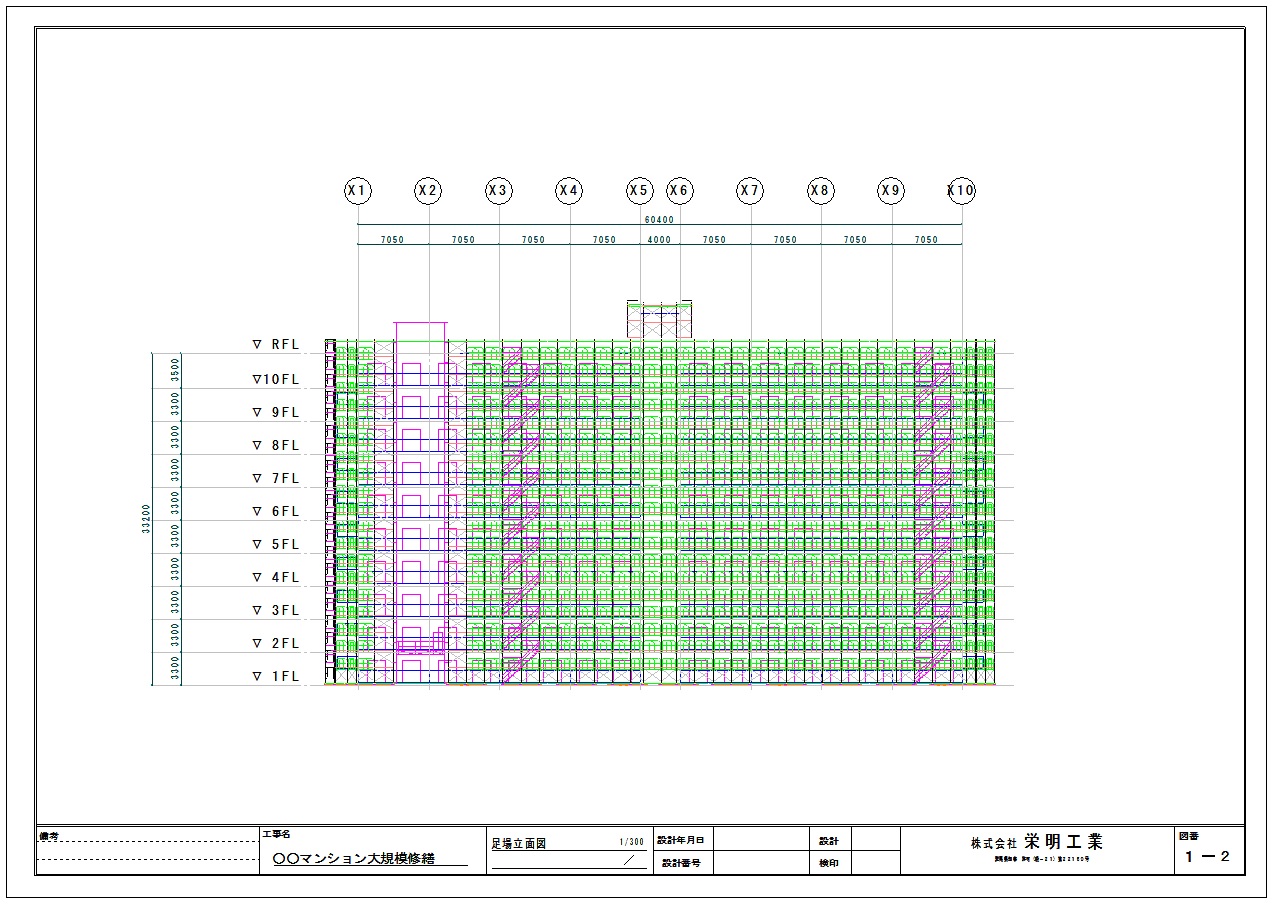Click the X10 grid axis bubble
Viewport: 1275px width, 905px height.
point(961,190)
